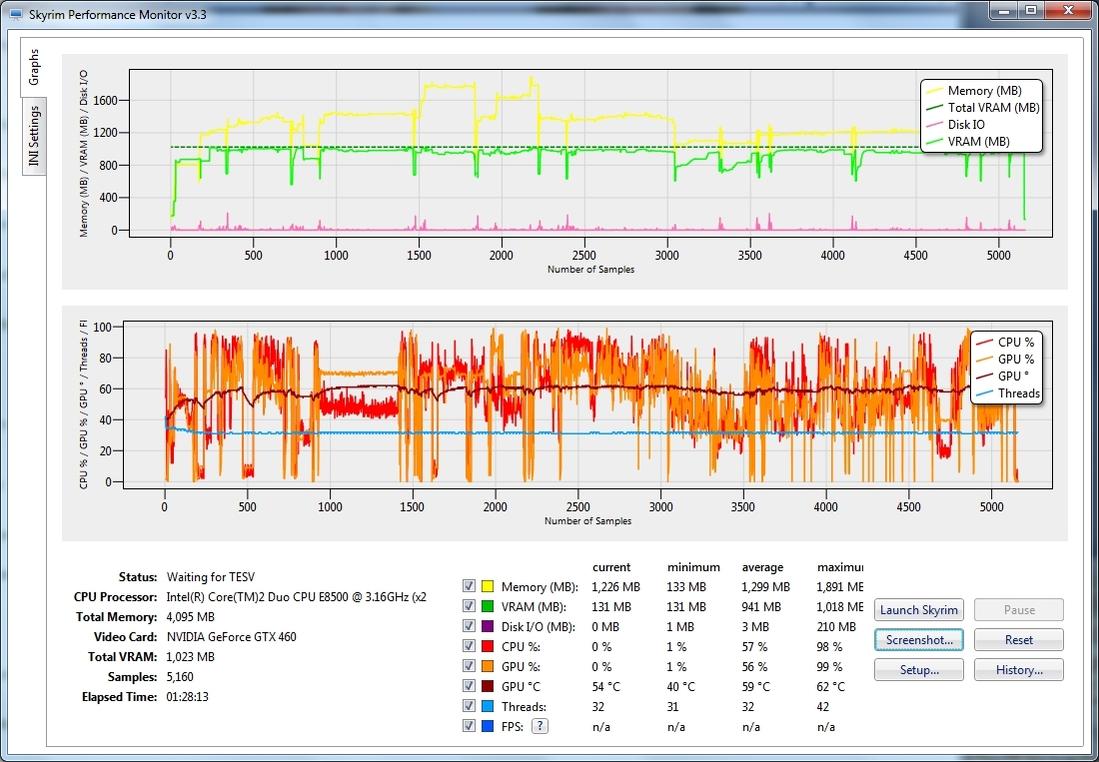Pick the dark red GPU °C swatch
1099x762 pixels.
coord(488,686)
